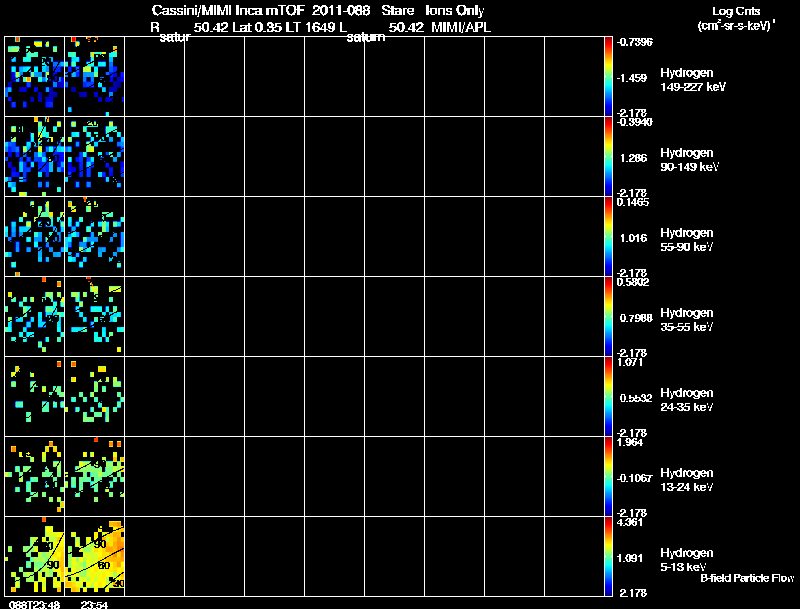The height and width of the screenshot is (609, 800).
Task: Click the color bar beside Hydrogen 35-55 keV
Action: [608, 317]
